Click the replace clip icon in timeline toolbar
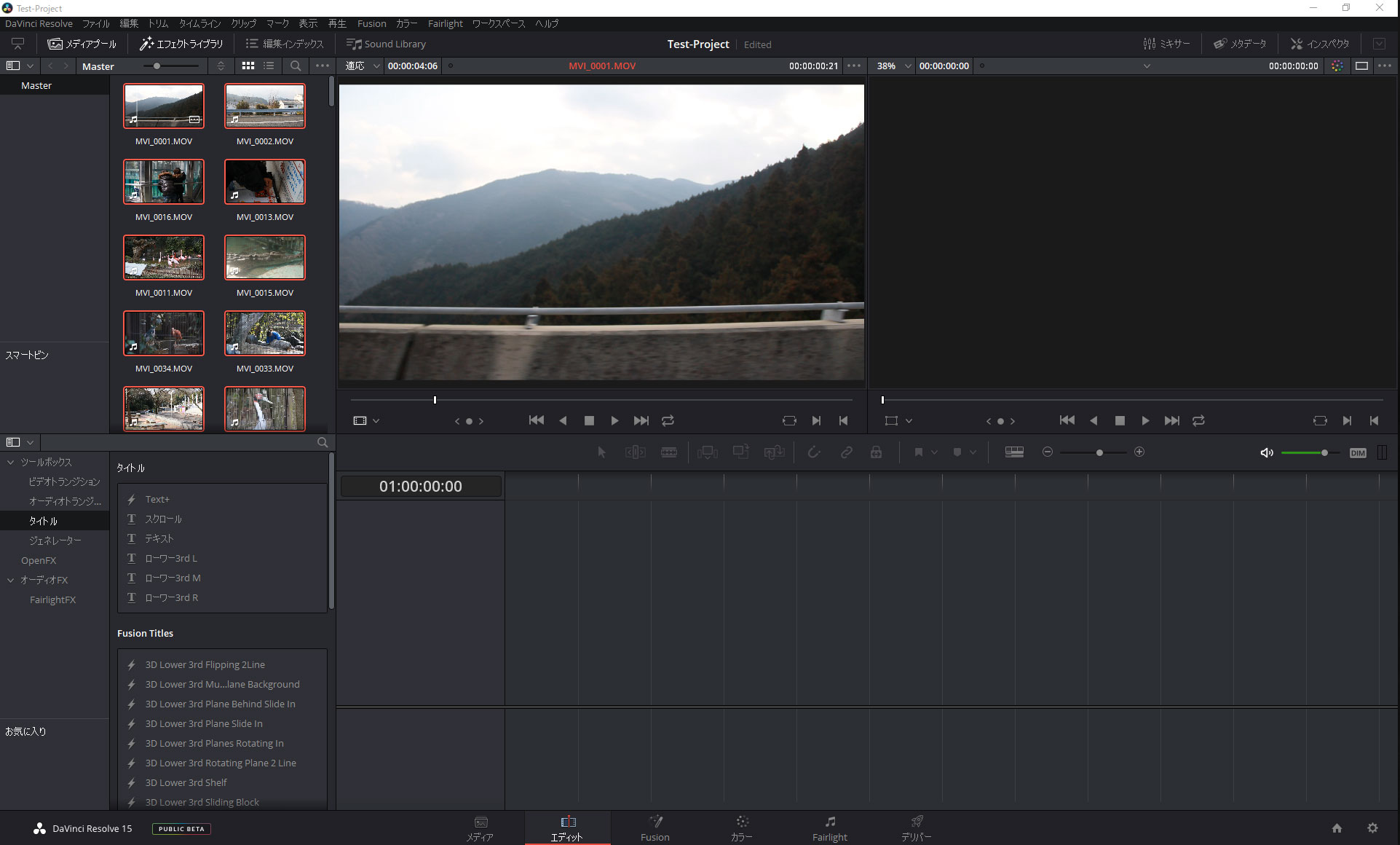Viewport: 1400px width, 845px height. coord(774,452)
